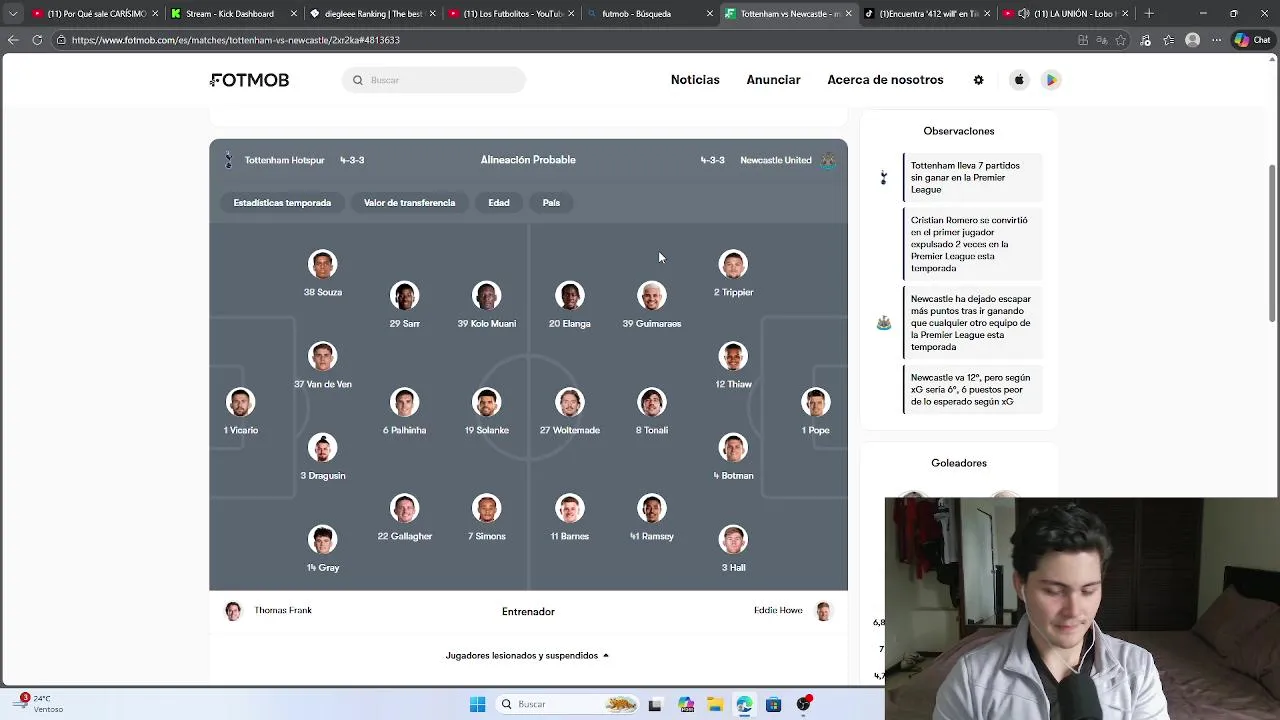Screen dimensions: 1280x720
Task: Open Ramsey player avatar
Action: pyautogui.click(x=651, y=508)
